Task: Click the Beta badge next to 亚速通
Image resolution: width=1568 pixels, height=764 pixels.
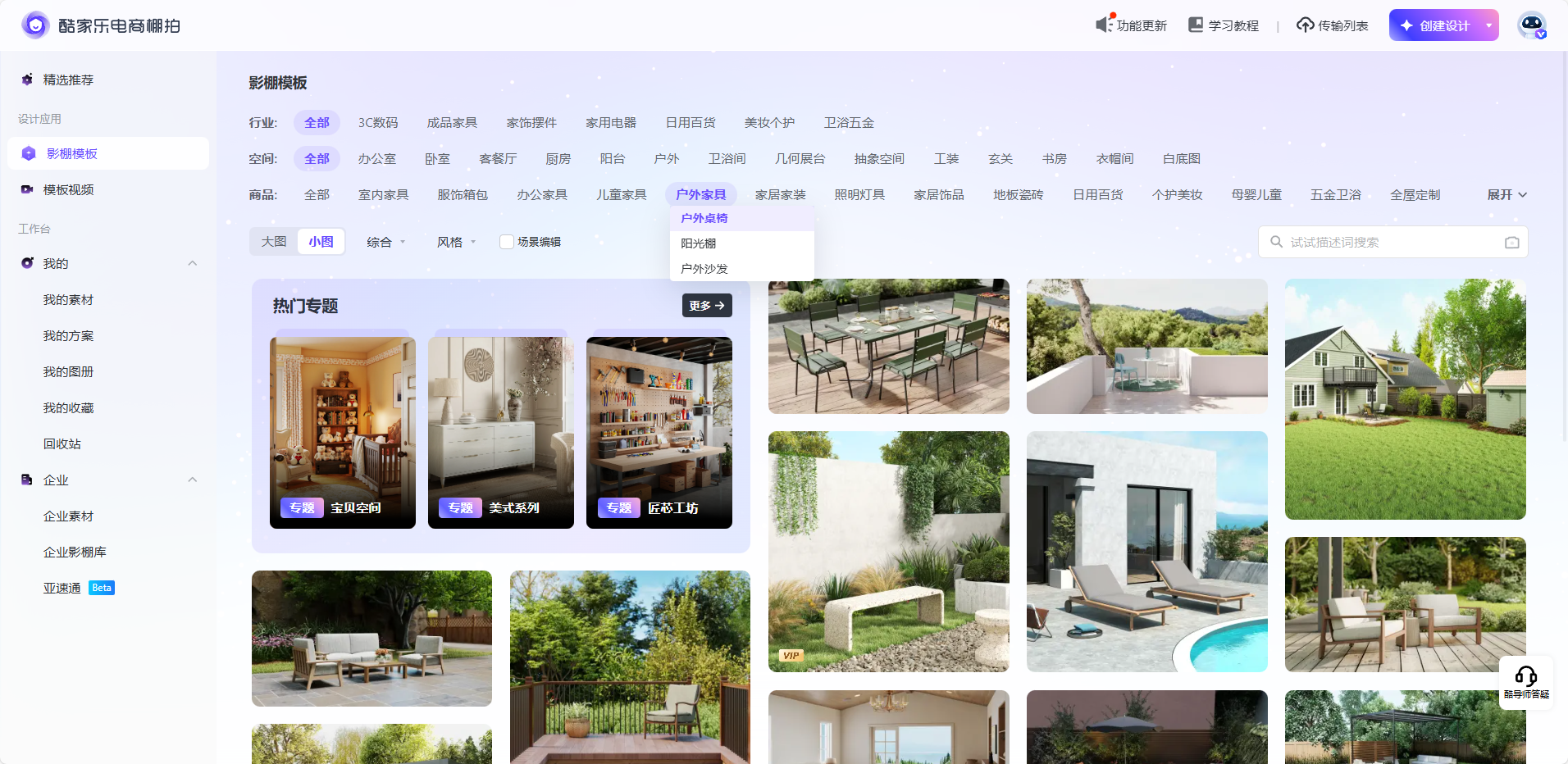Action: pyautogui.click(x=102, y=588)
